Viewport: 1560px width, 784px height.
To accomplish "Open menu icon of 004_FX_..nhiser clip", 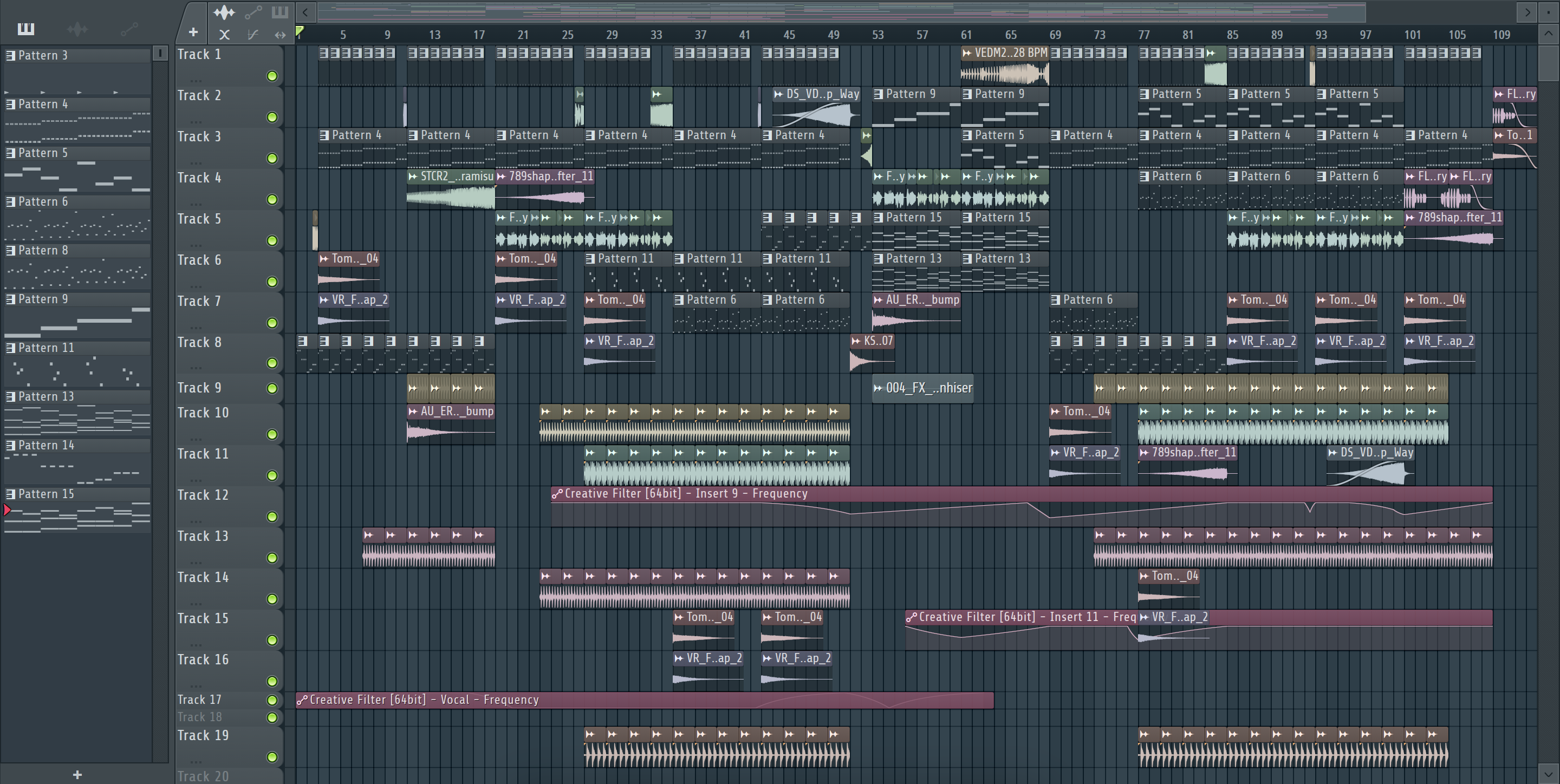I will coord(878,388).
